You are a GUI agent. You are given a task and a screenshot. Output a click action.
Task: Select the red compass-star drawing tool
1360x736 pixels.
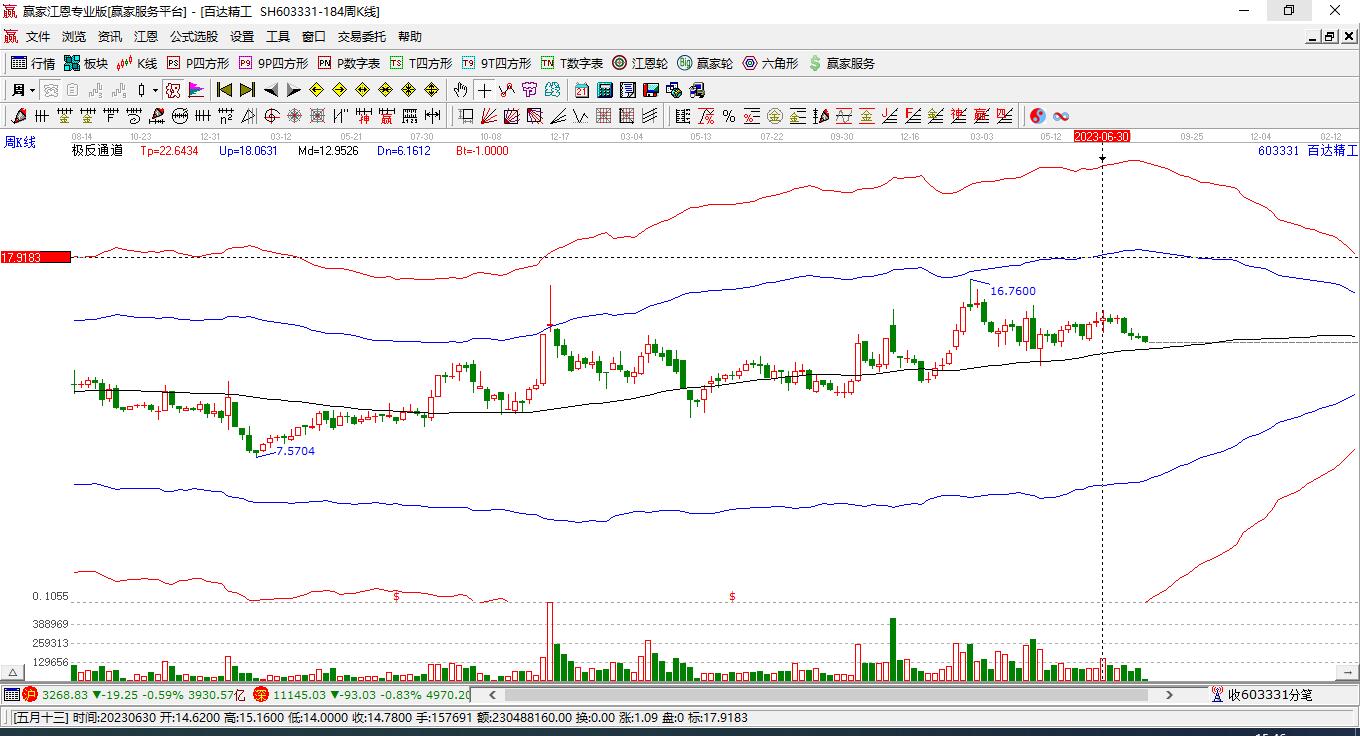271,116
